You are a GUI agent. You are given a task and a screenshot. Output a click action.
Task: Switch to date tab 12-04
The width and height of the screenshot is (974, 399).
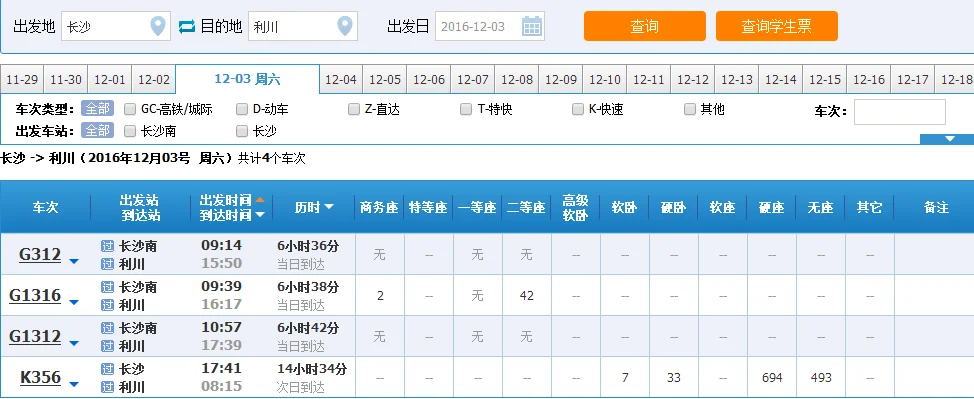[341, 80]
